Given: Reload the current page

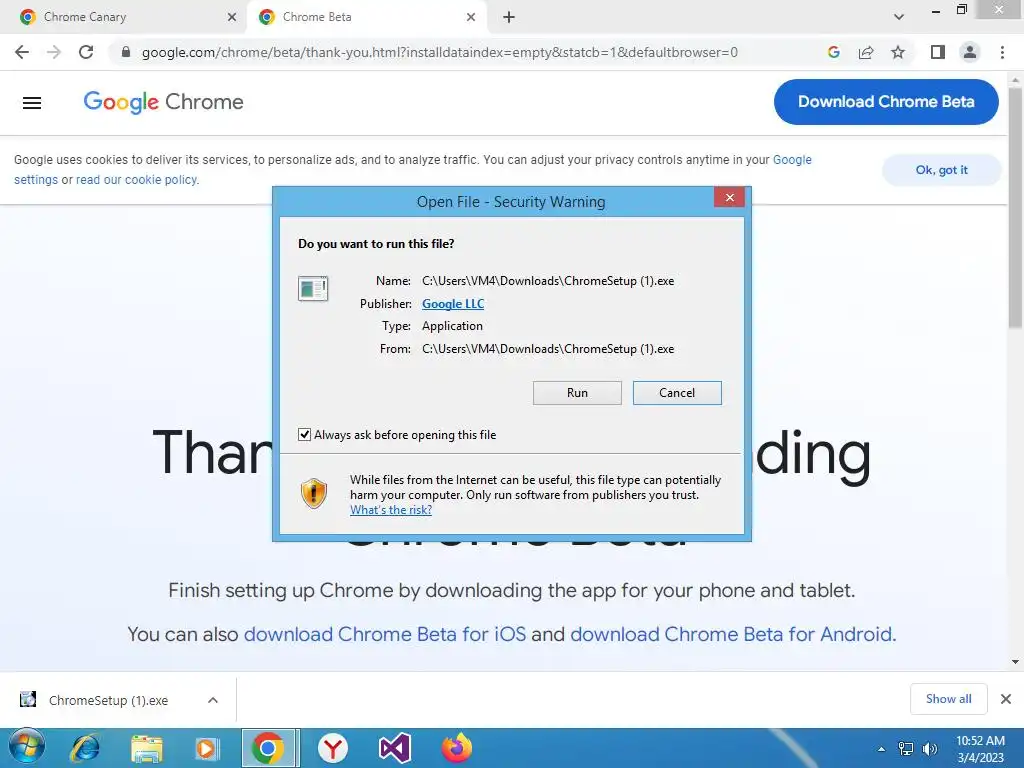Looking at the screenshot, I should [86, 52].
